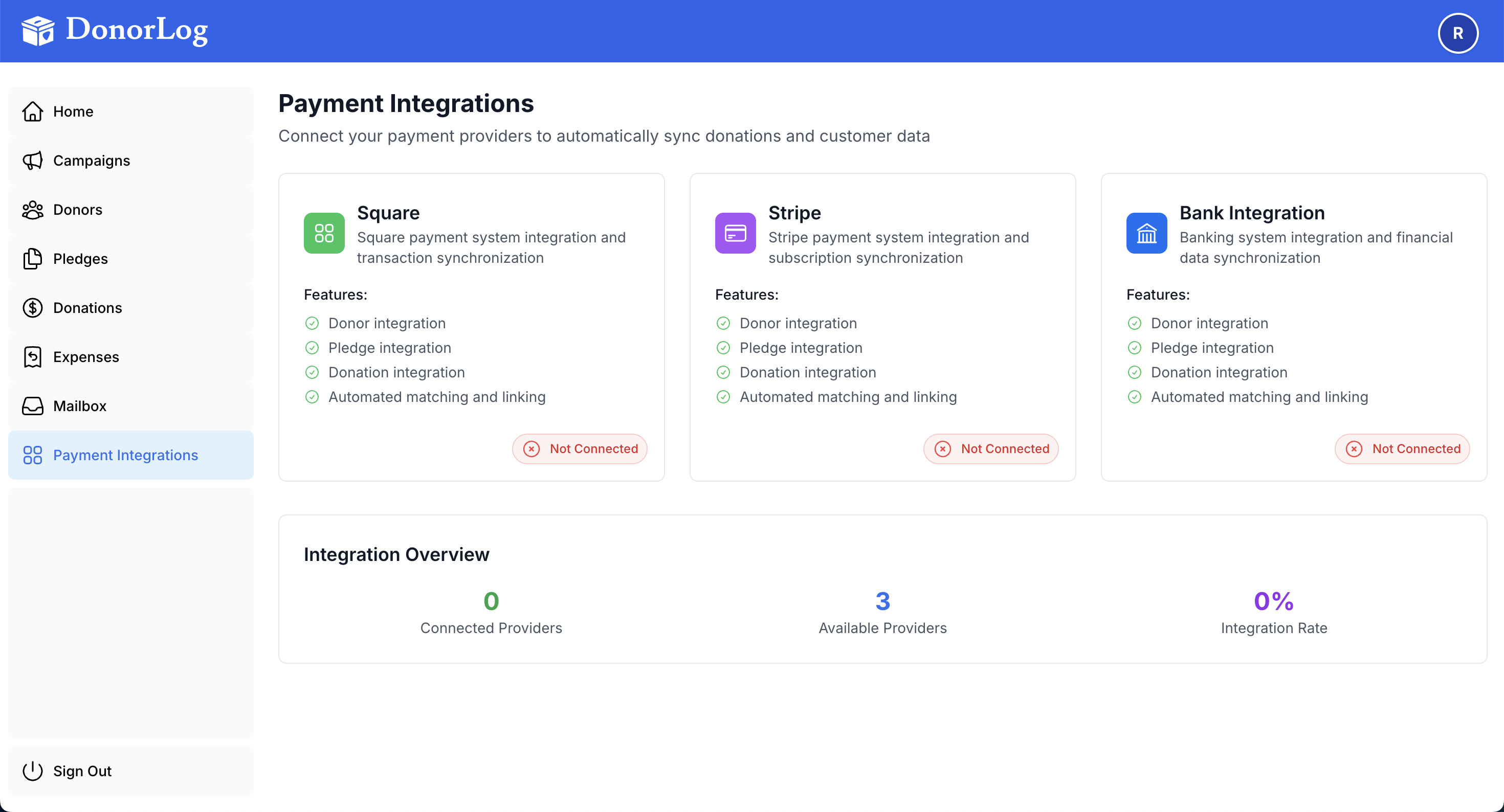1504x812 pixels.
Task: Select Payment Integrations in the sidebar
Action: [x=125, y=455]
